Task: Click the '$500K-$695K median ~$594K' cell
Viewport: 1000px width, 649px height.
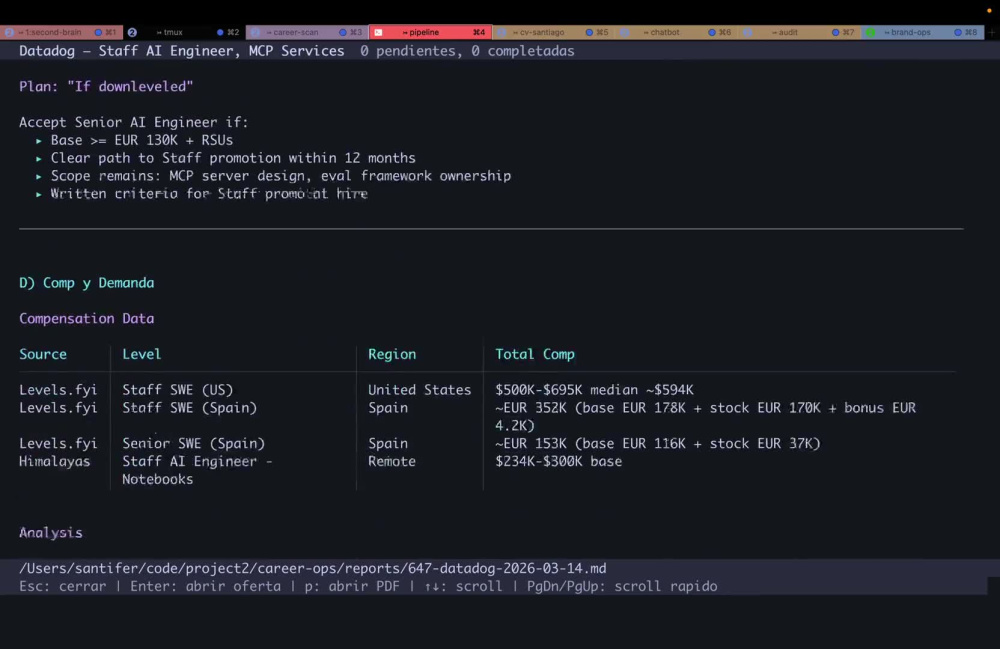Action: tap(594, 390)
